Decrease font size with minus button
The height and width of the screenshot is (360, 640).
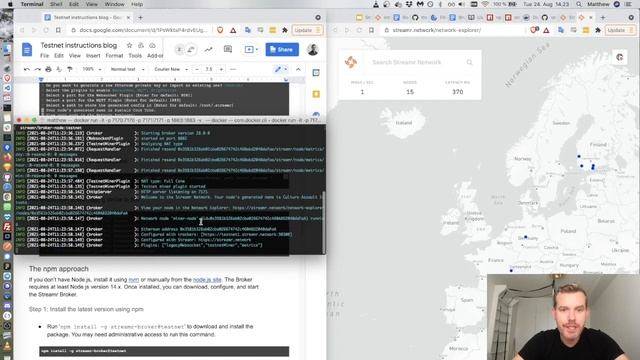197,69
